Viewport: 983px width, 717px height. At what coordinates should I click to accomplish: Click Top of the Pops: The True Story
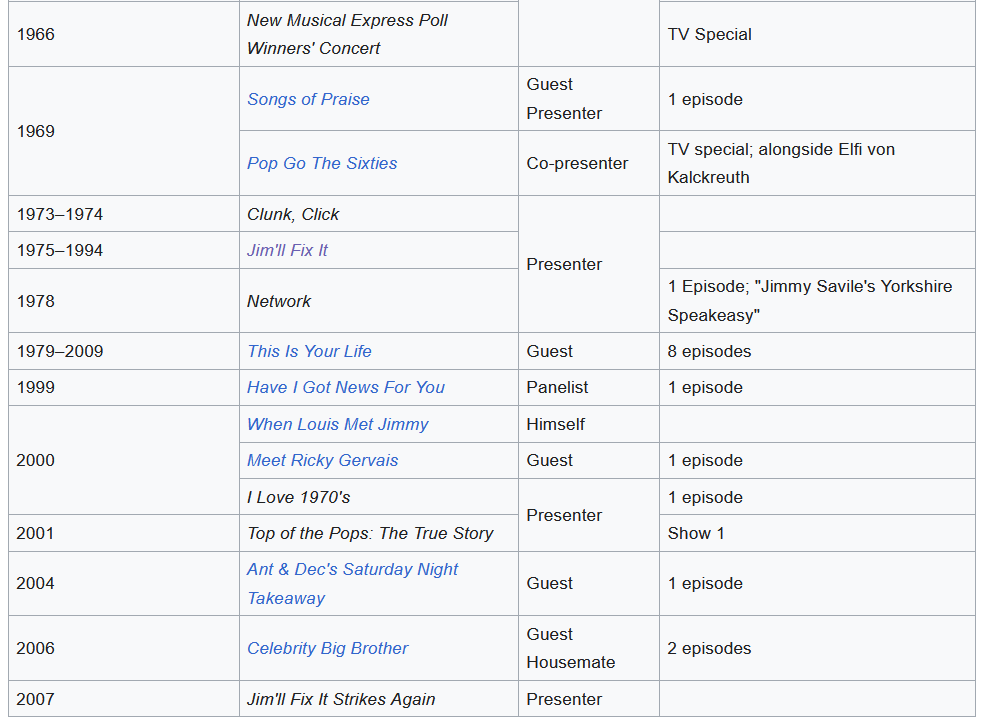(x=370, y=533)
